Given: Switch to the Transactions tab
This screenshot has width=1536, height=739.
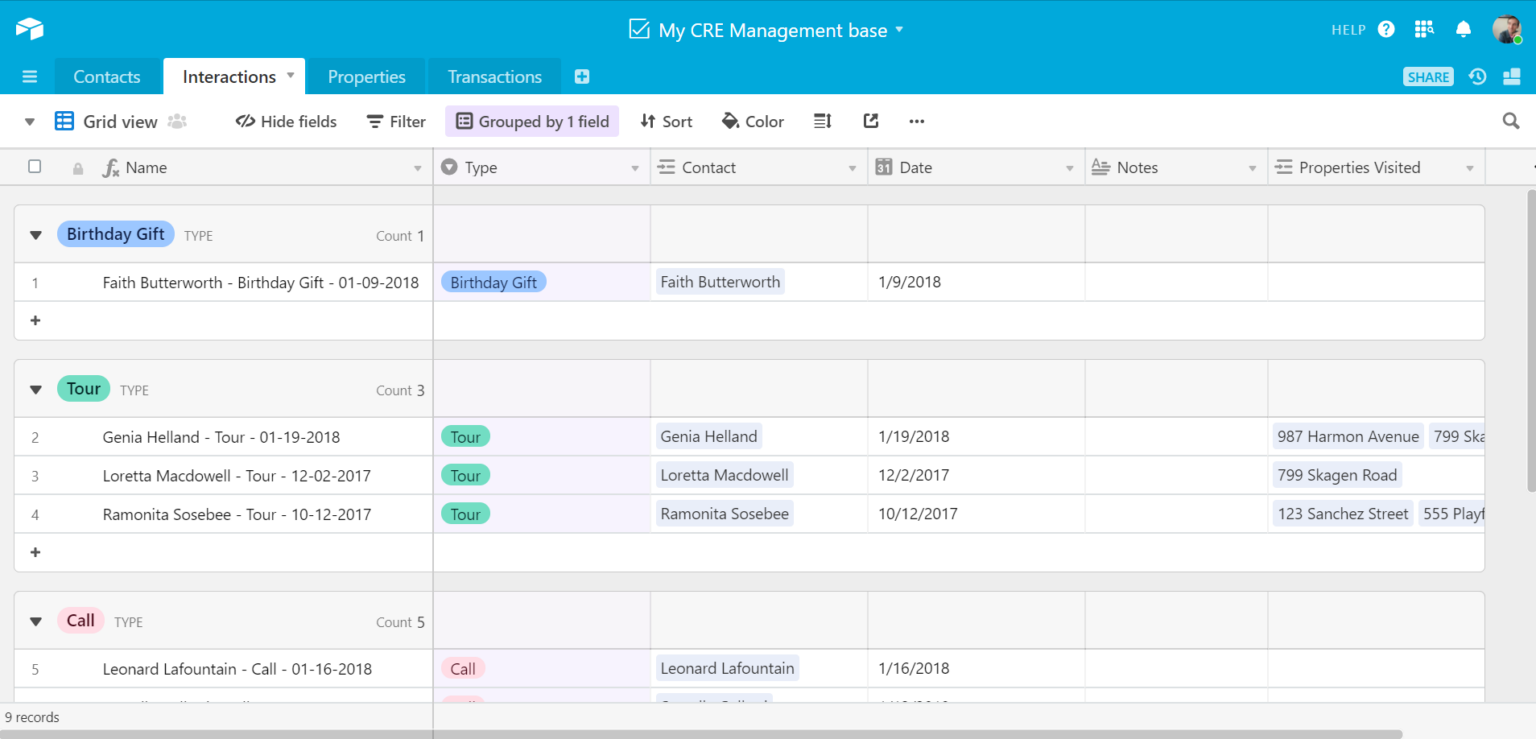Looking at the screenshot, I should (x=494, y=76).
